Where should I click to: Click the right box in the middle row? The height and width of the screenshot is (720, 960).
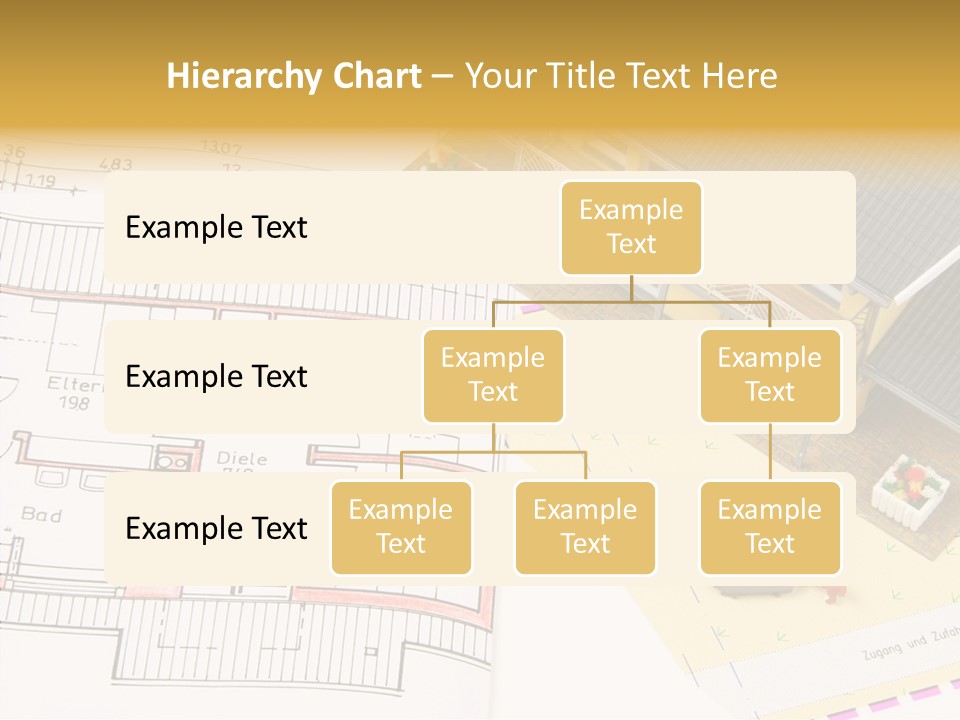[x=770, y=375]
